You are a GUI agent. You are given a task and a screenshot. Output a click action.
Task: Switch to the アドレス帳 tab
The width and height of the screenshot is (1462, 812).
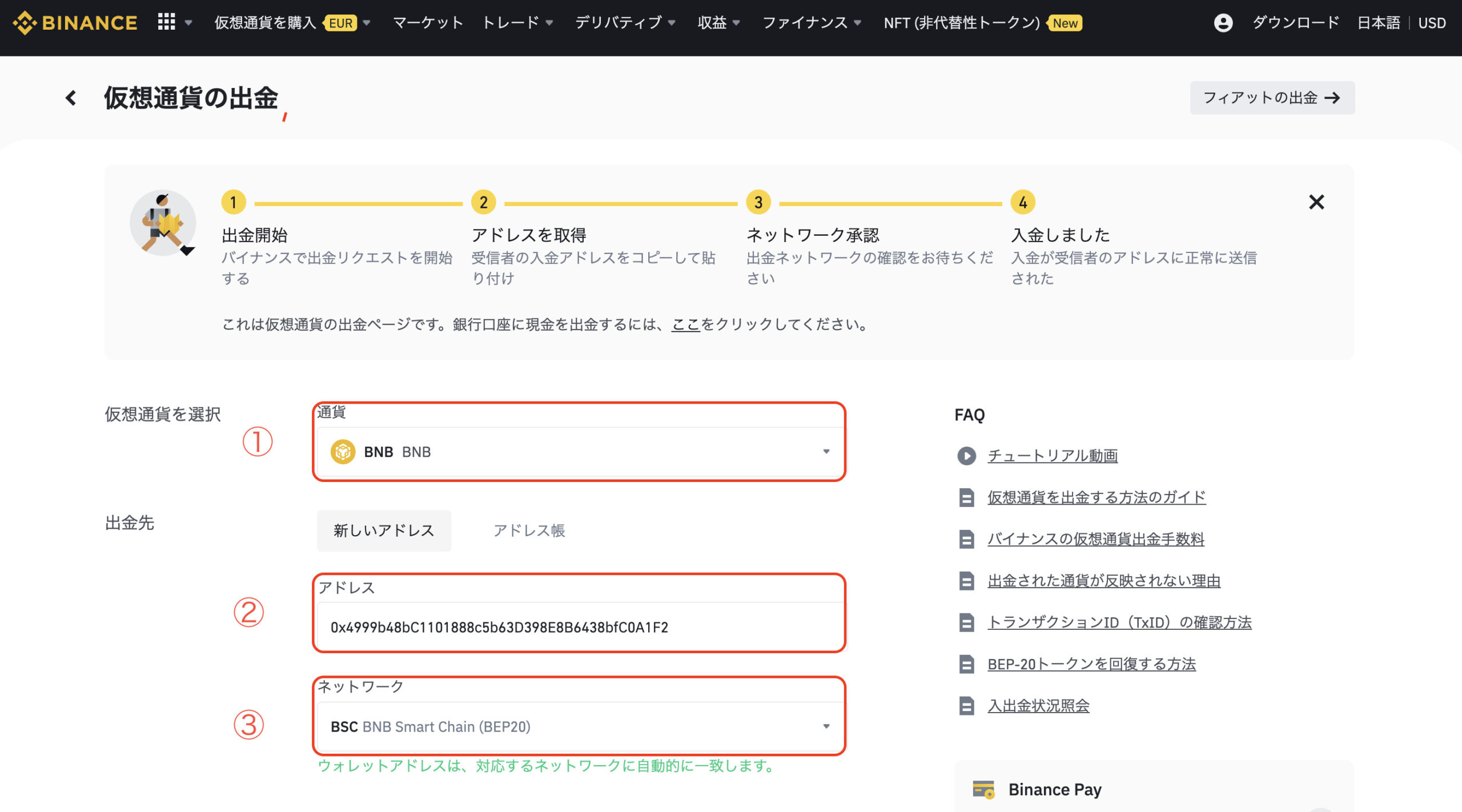click(x=529, y=530)
